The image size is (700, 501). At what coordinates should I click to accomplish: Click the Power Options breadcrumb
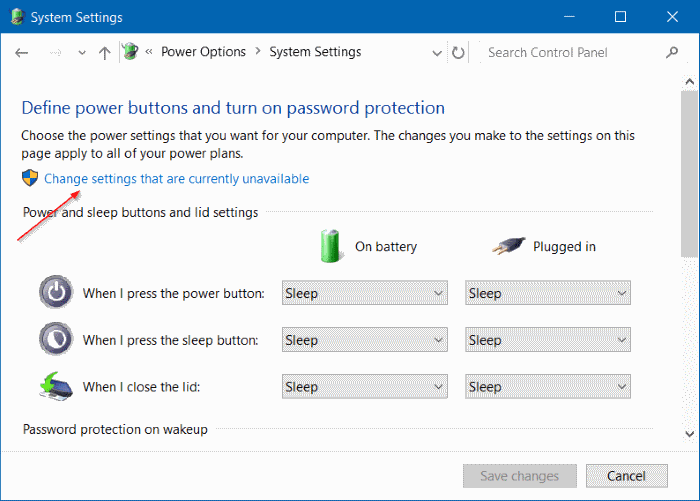205,52
